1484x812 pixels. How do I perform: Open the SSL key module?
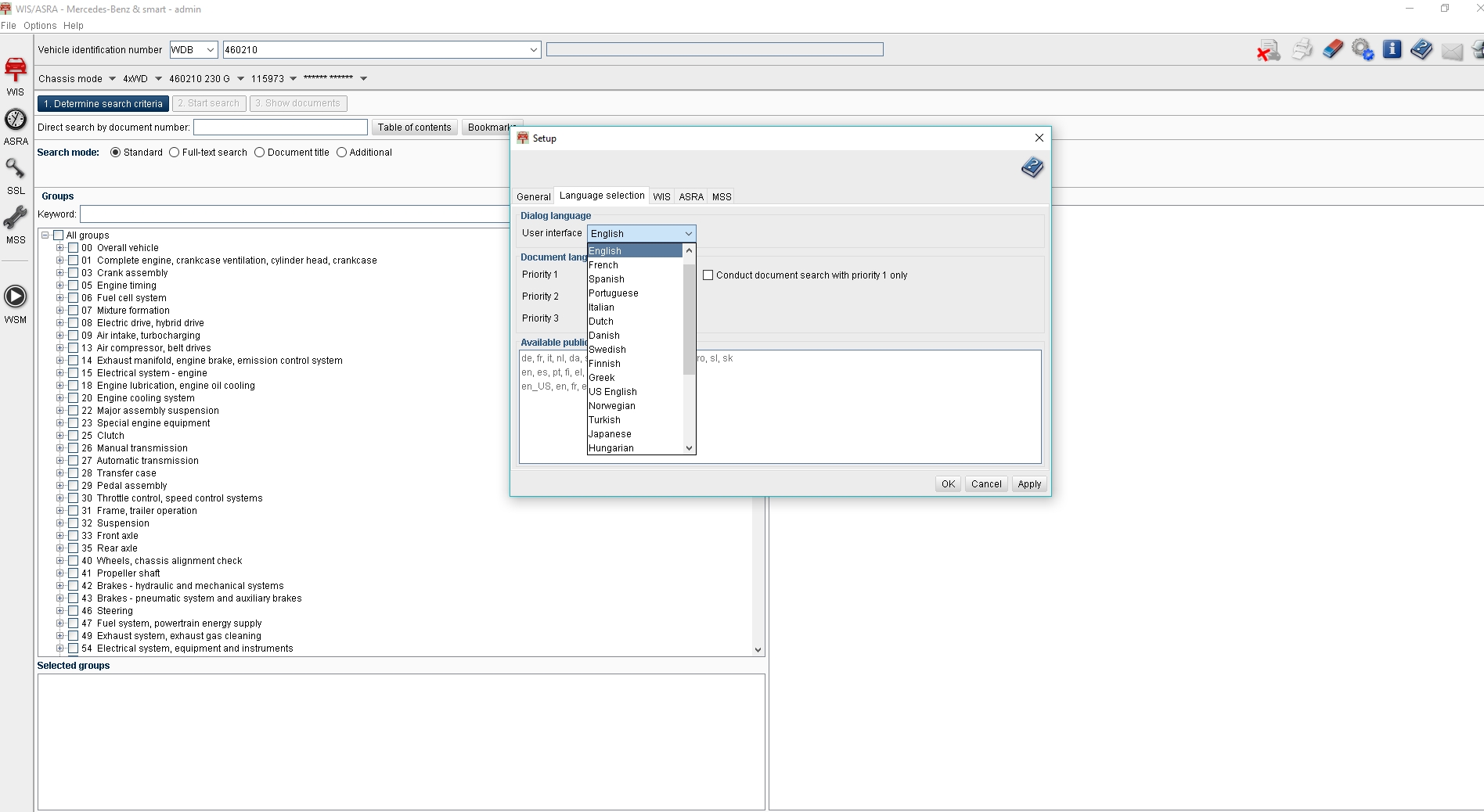(x=16, y=175)
